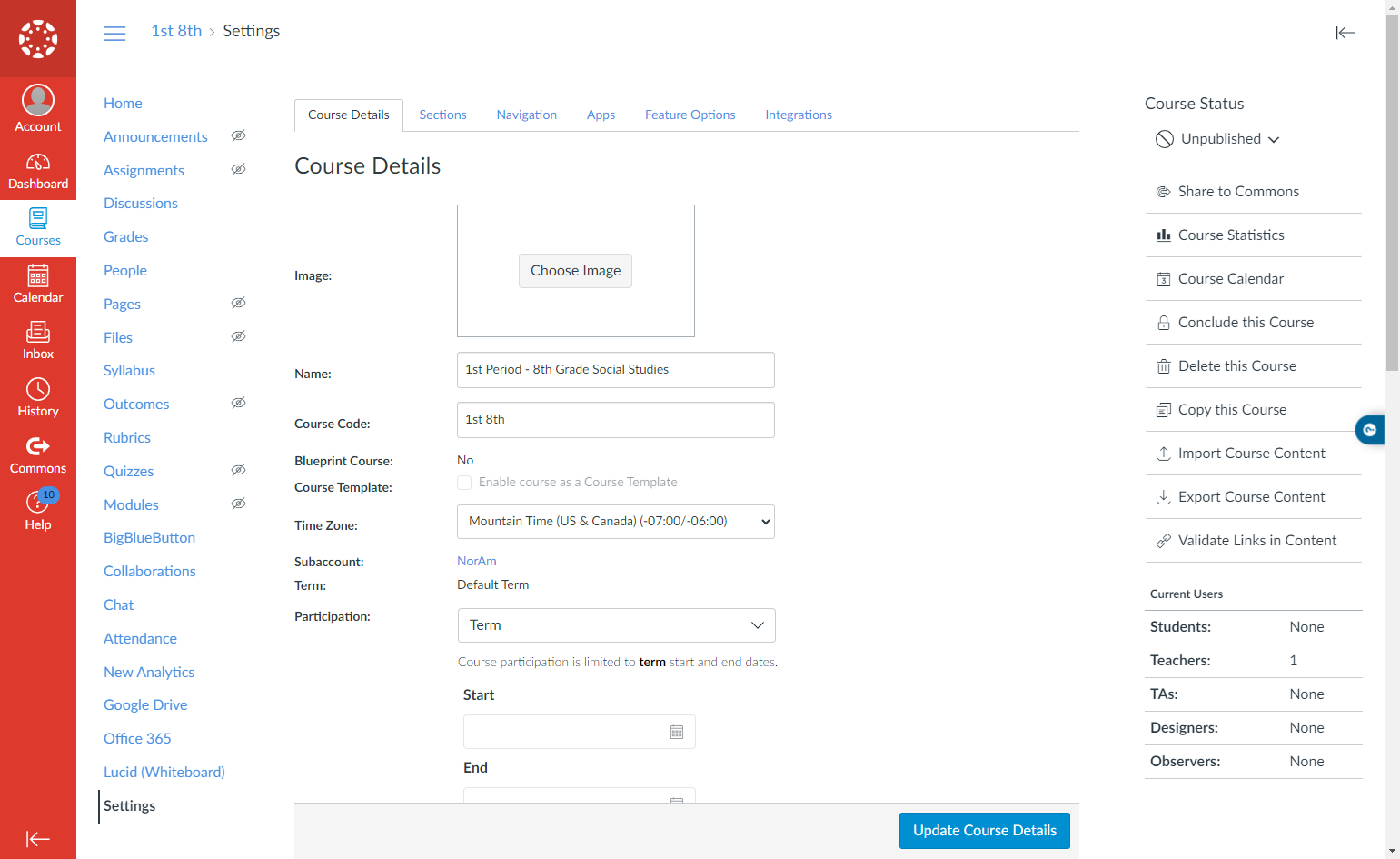Click 1st 8th breadcrumb link
Image resolution: width=1400 pixels, height=859 pixels.
pos(177,31)
